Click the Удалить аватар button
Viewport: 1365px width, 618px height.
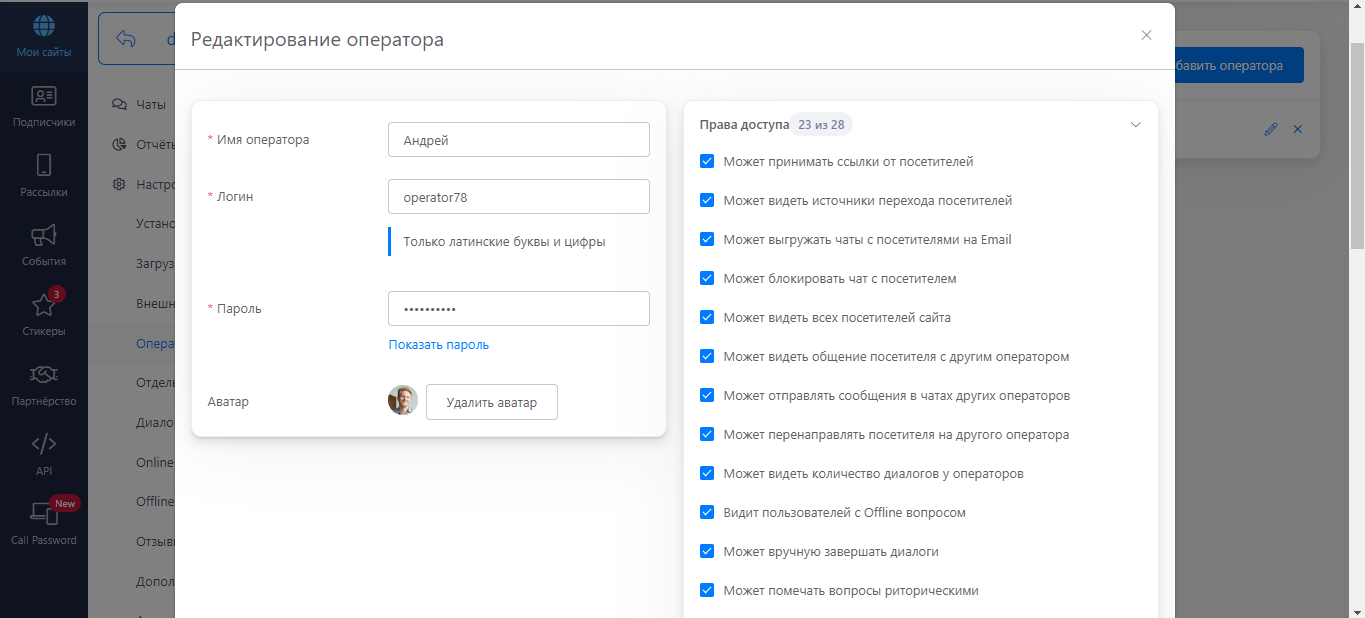(491, 402)
